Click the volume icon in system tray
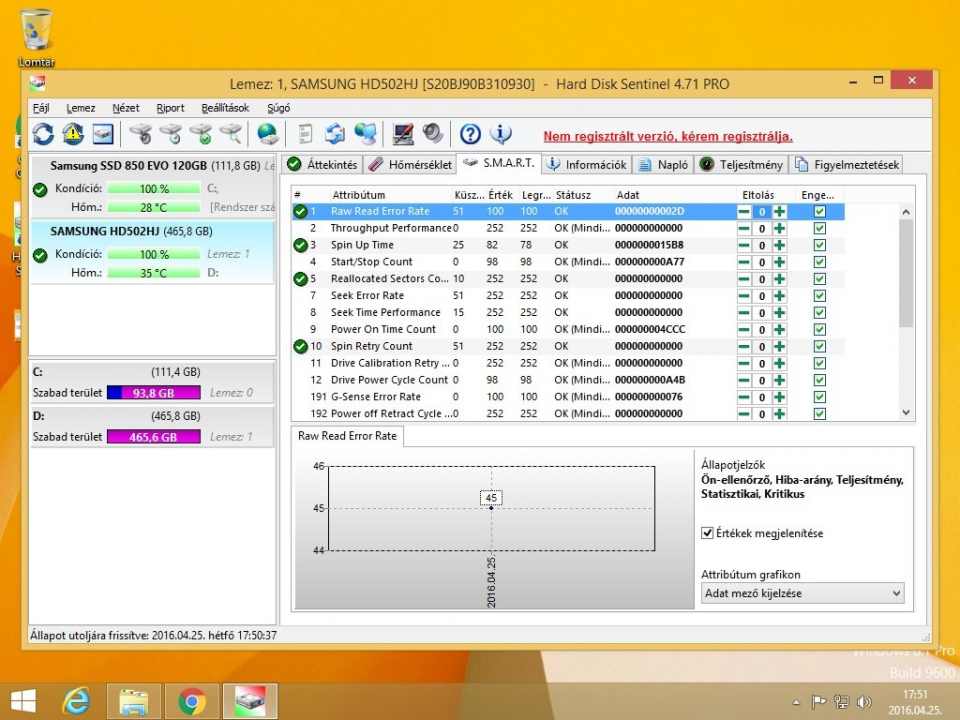The width and height of the screenshot is (960, 720). click(864, 702)
